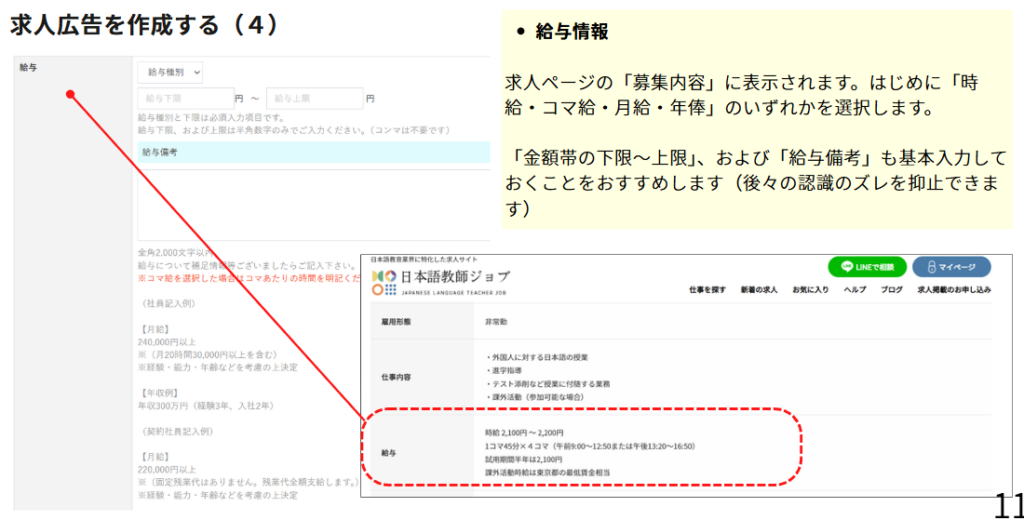Focus the 給与上限 input field
The height and width of the screenshot is (520, 1024).
coord(313,98)
